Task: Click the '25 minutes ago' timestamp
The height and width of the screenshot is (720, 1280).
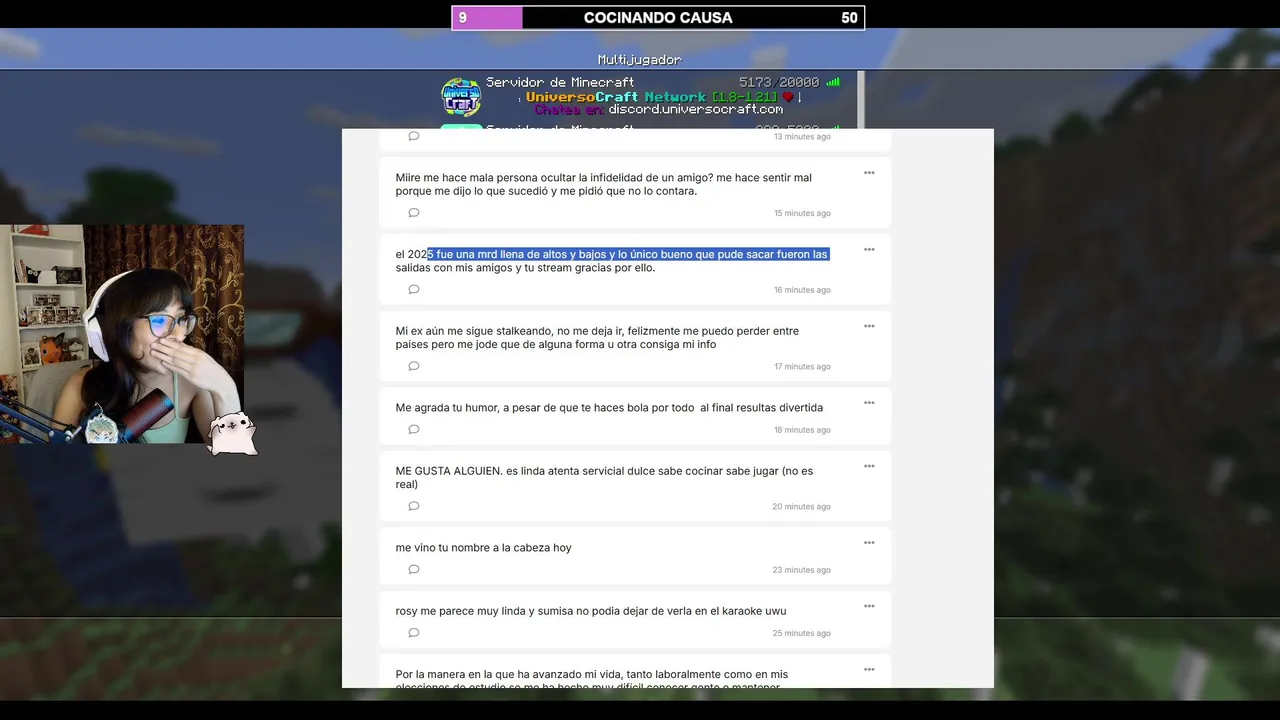Action: click(x=802, y=633)
